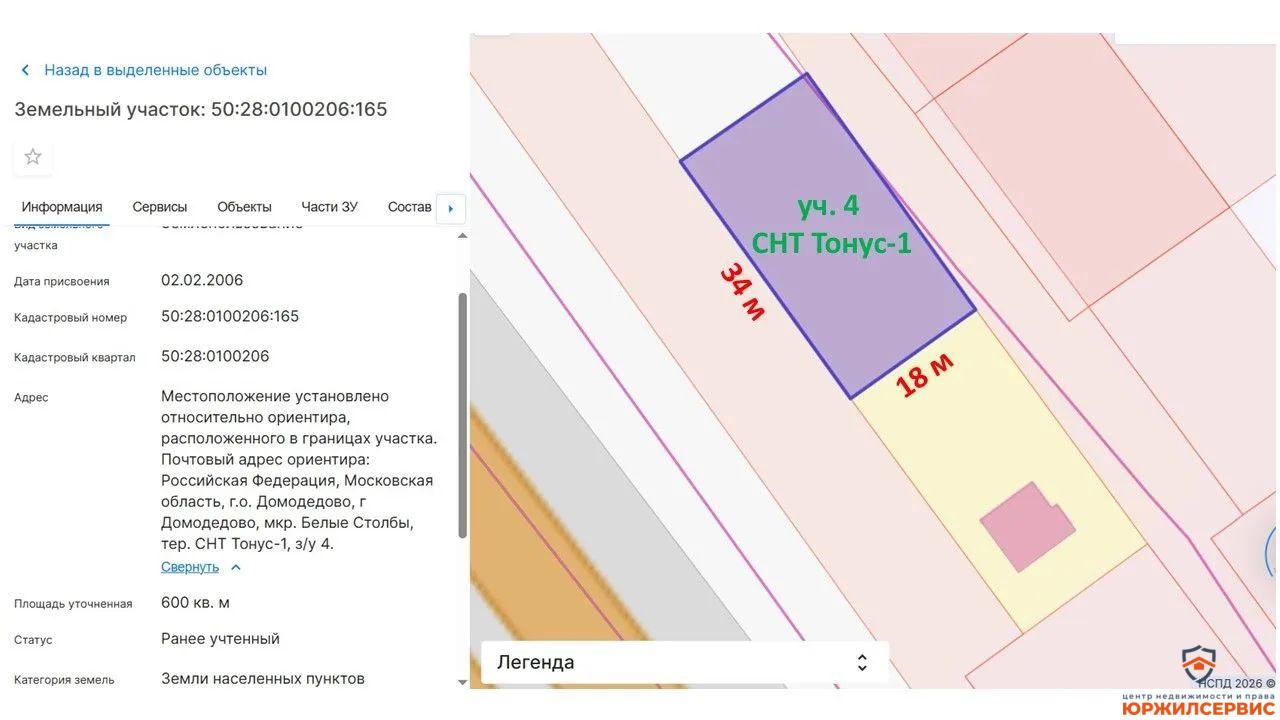Collapse the address with Свернуть link

tap(190, 567)
